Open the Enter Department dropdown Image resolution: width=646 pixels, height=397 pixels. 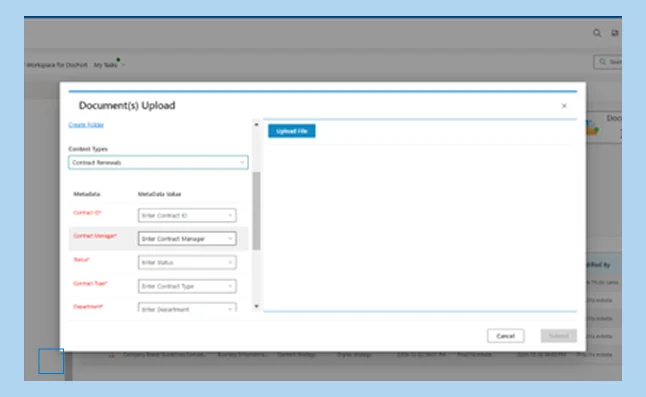tap(187, 308)
